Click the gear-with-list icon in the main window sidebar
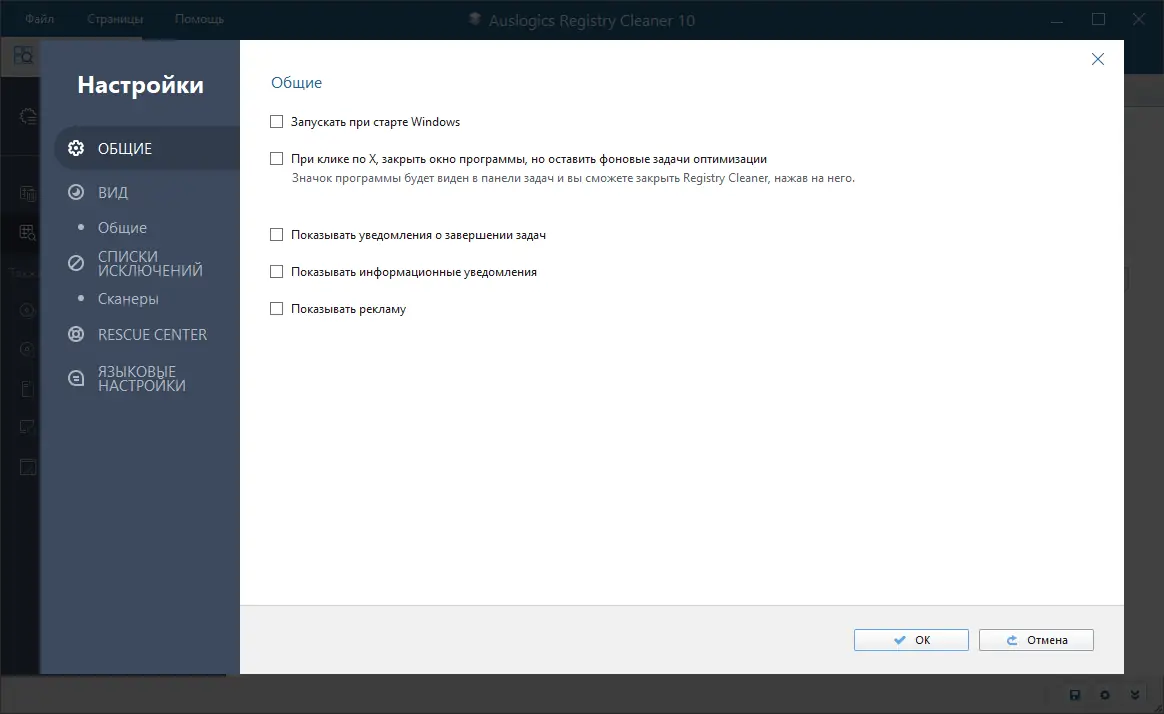1164x714 pixels. [x=27, y=117]
